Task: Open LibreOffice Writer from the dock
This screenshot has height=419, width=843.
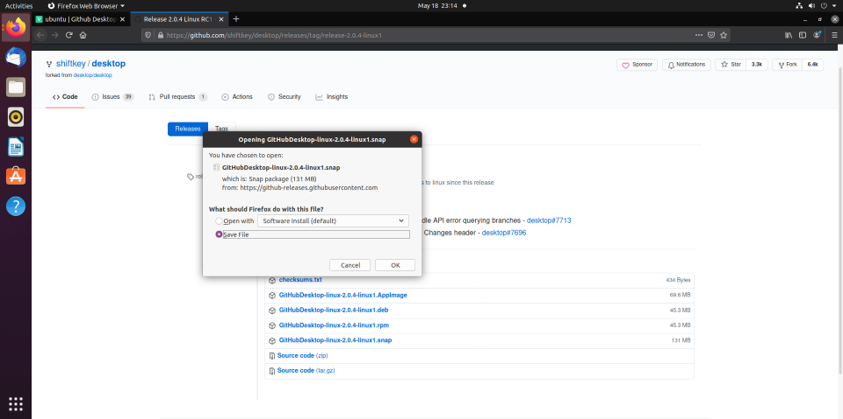Action: click(x=15, y=147)
